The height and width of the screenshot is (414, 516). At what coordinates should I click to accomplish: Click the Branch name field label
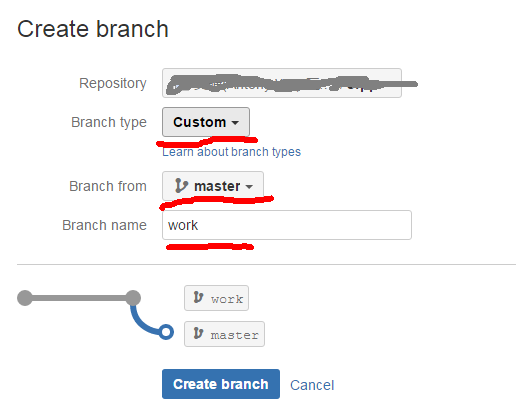coord(104,225)
